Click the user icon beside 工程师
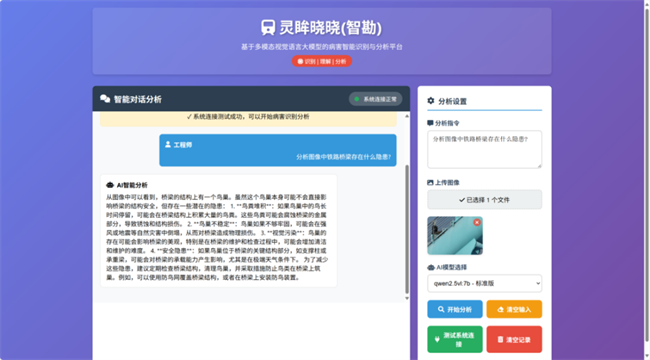The image size is (650, 360). [168, 144]
